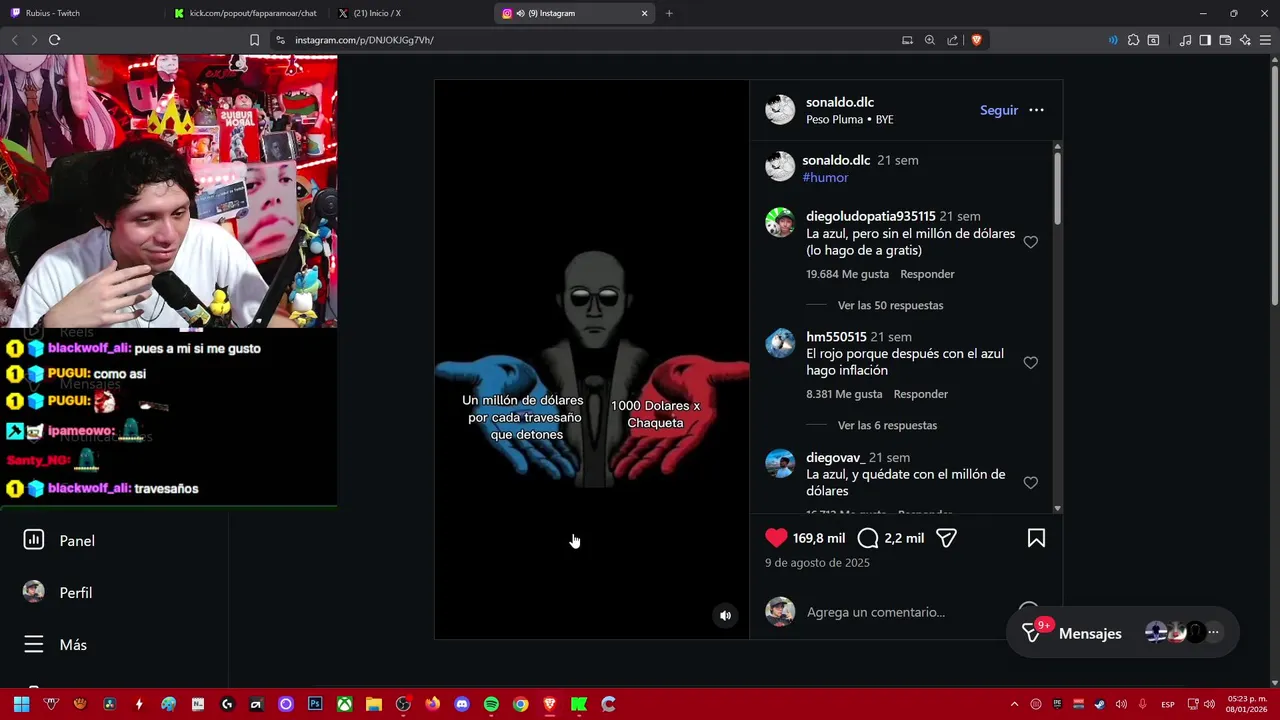This screenshot has height=720, width=1280.
Task: Like diegoludopatia935115's comment heart
Action: [x=1030, y=242]
